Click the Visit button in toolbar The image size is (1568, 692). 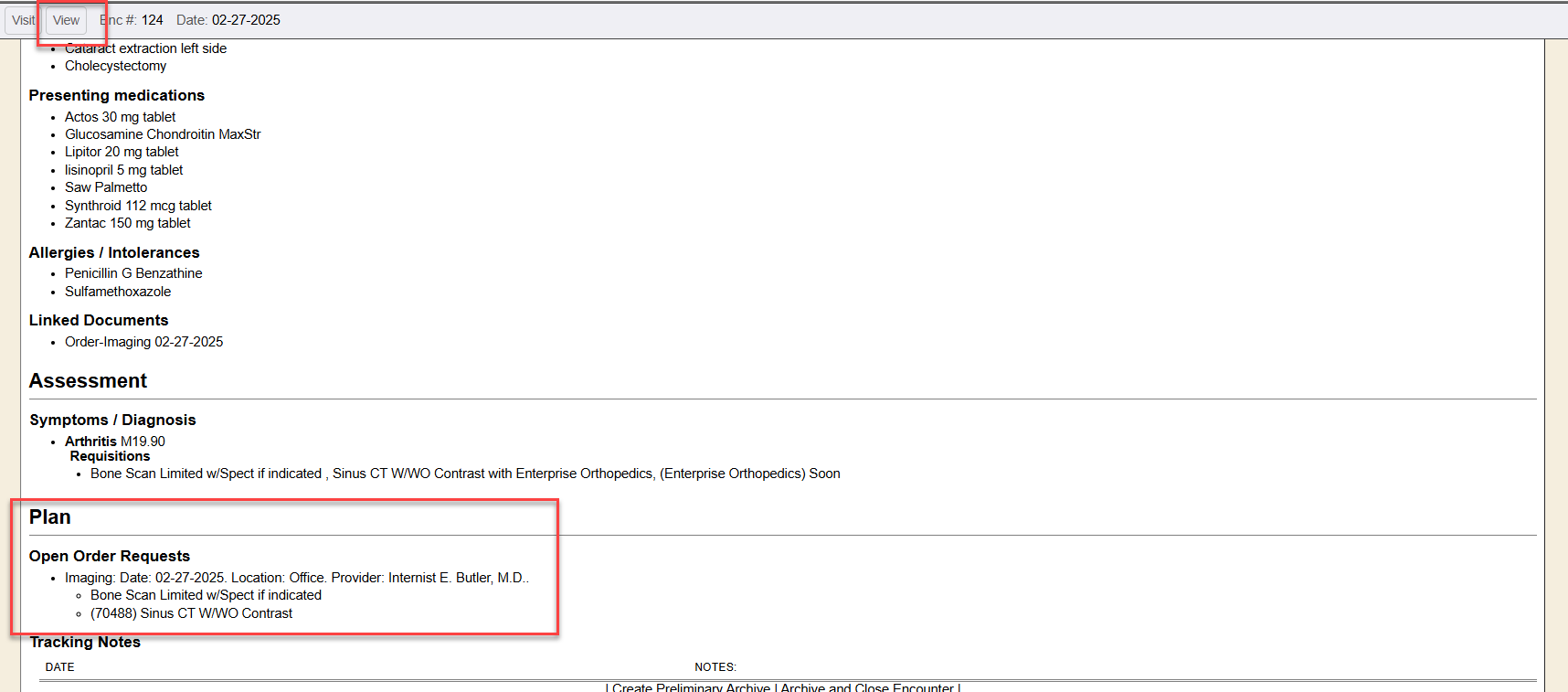(22, 20)
